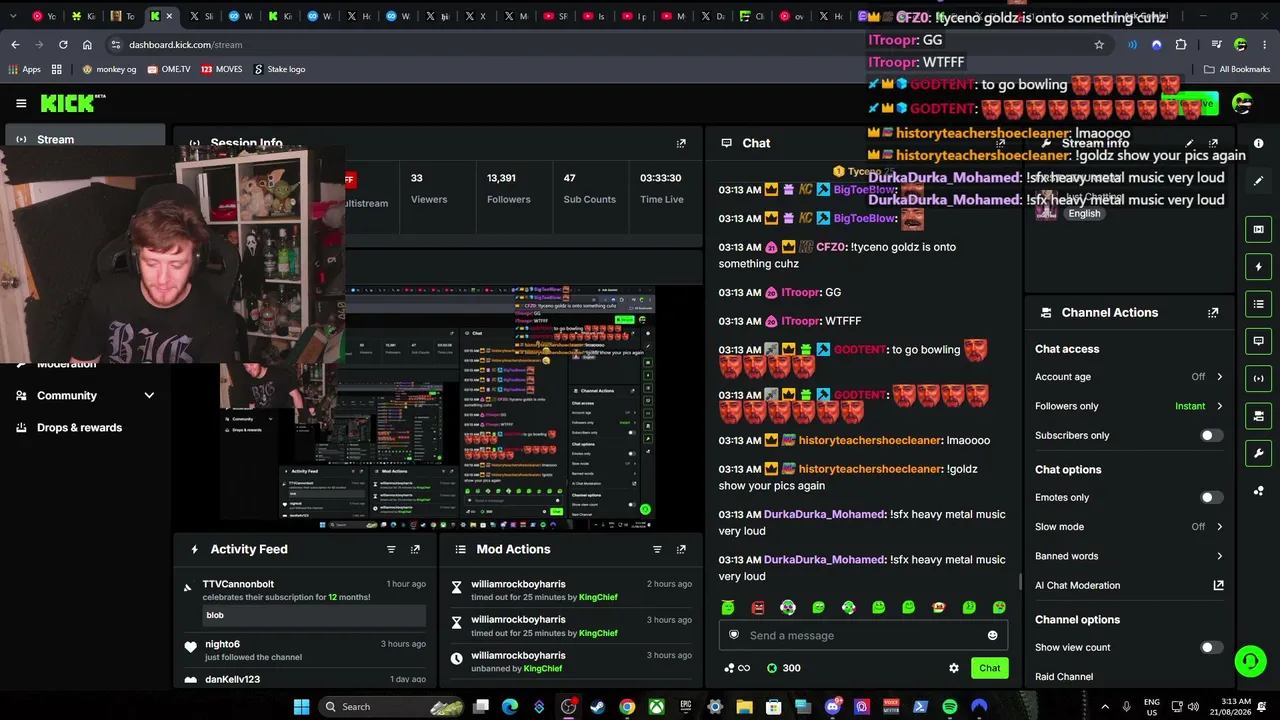Click the 13,391 Followers stat
This screenshot has width=1280, height=720.
point(509,188)
